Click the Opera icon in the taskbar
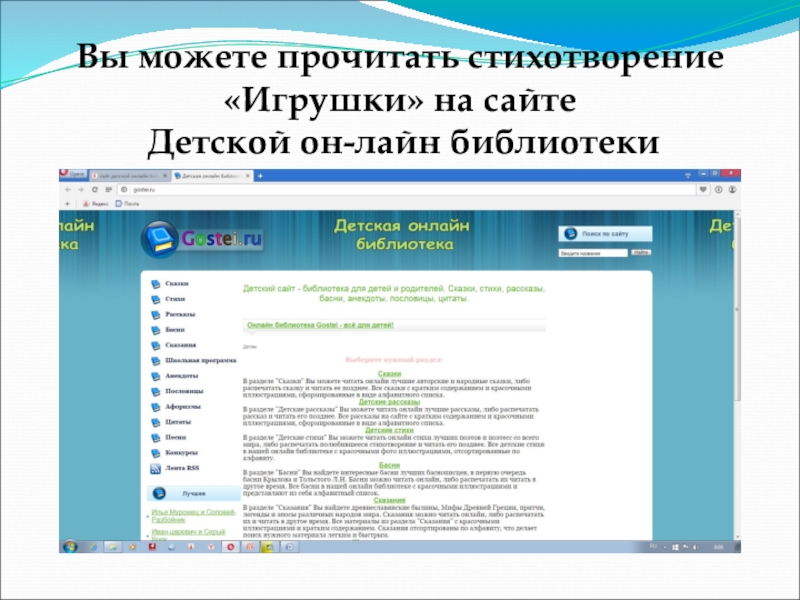 [230, 547]
